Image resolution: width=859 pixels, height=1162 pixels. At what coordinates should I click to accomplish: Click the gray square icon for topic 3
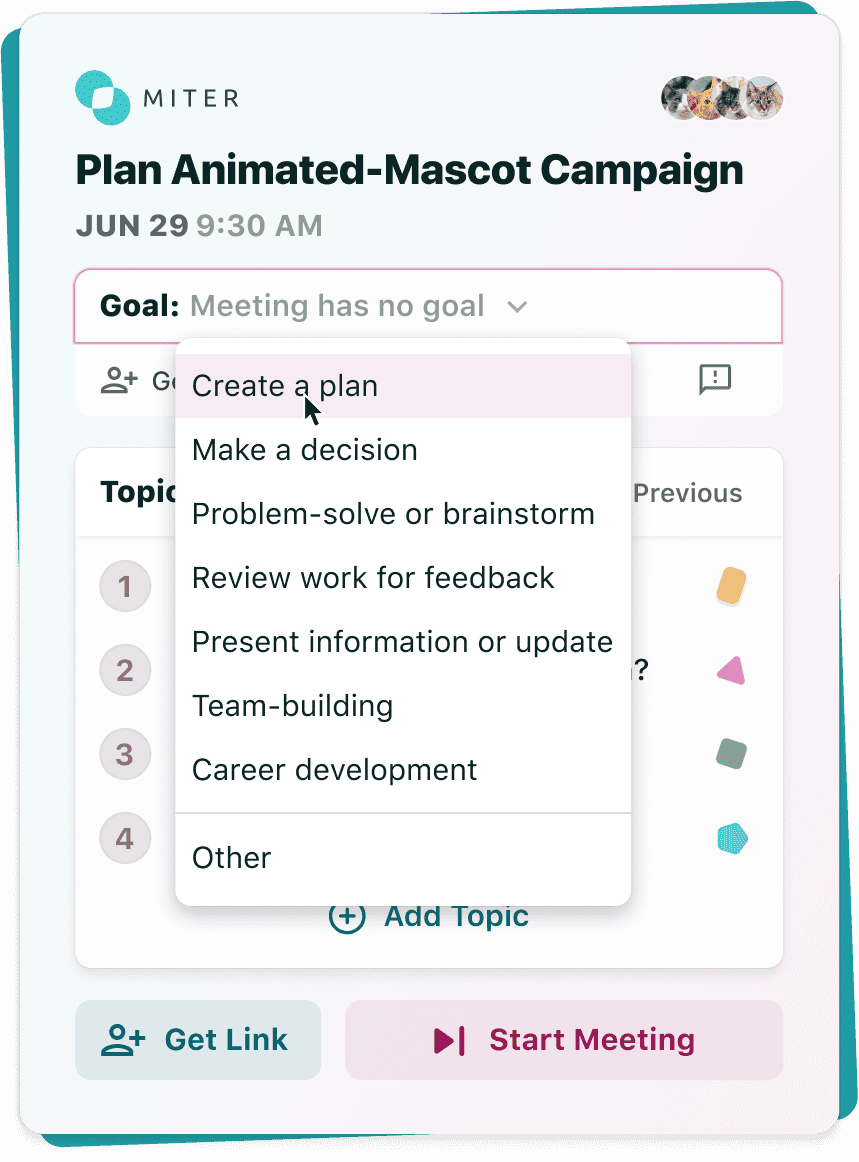(732, 754)
